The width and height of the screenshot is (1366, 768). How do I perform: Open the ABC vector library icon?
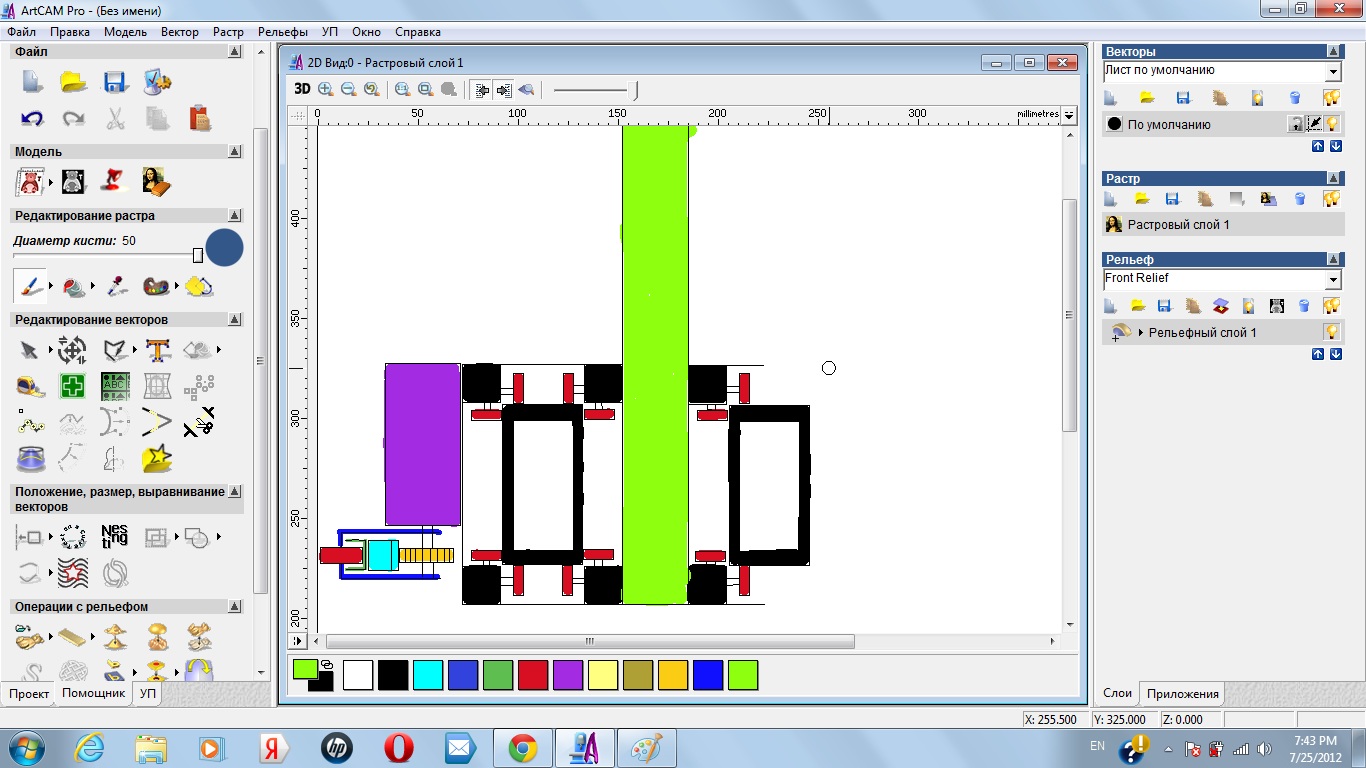pos(115,386)
